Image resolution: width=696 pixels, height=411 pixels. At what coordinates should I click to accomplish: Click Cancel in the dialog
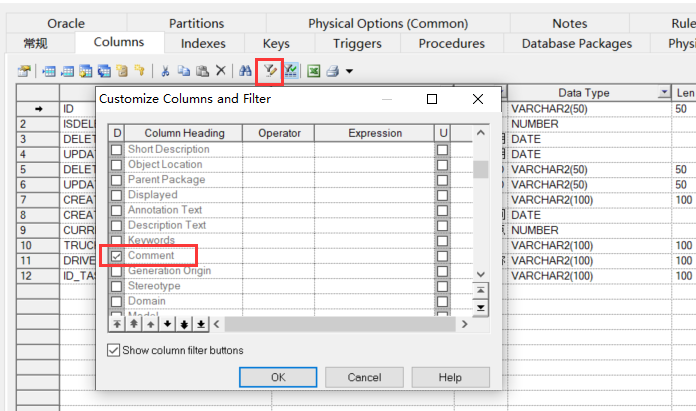tap(364, 377)
